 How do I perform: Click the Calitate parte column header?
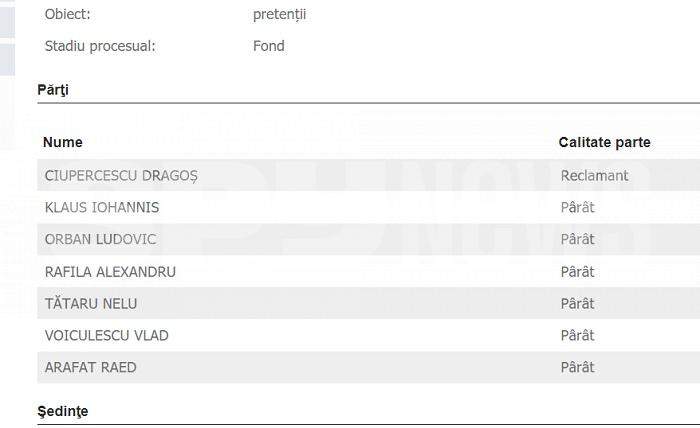[604, 142]
